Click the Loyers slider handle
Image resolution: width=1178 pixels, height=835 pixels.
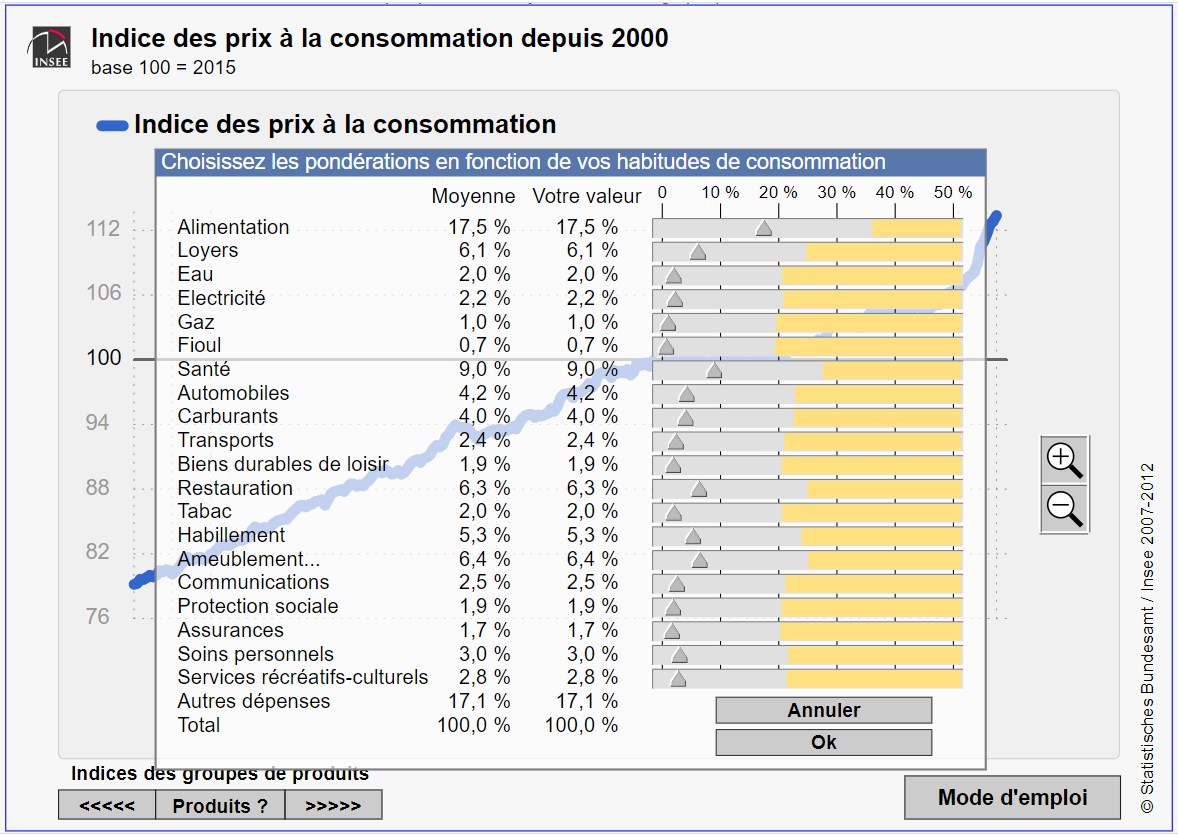tap(698, 252)
